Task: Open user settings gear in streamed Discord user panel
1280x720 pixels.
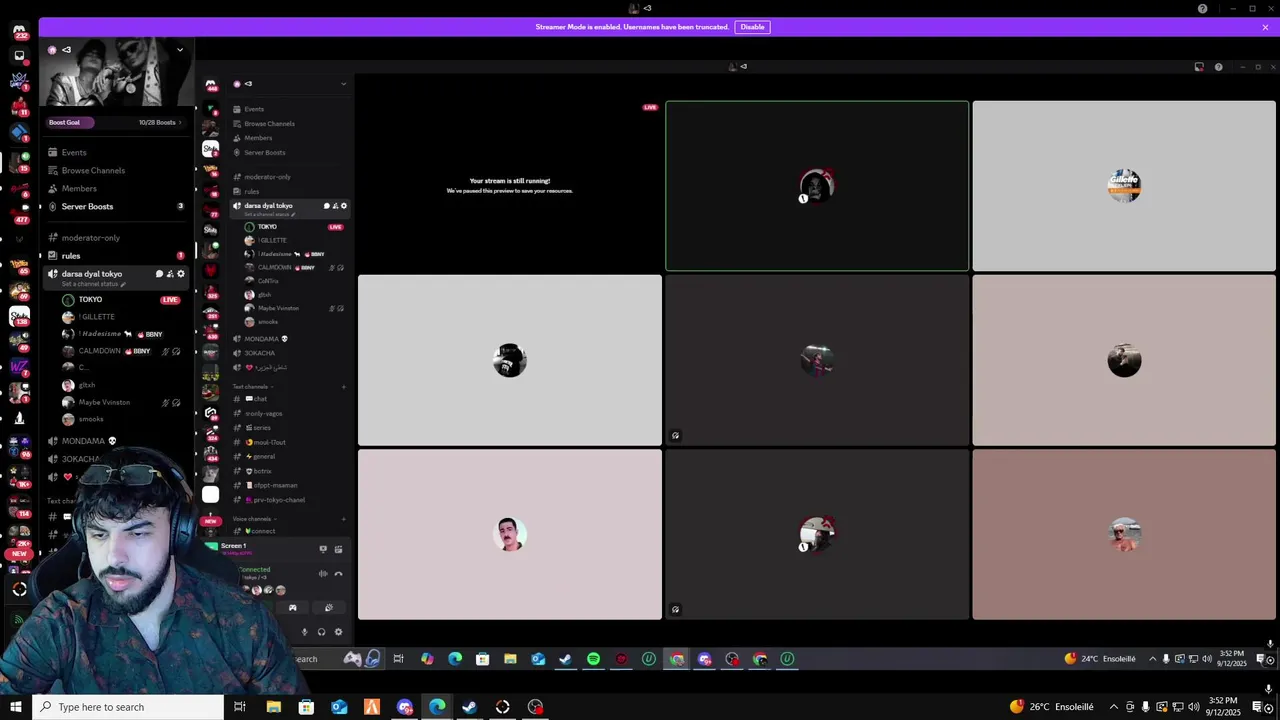Action: [x=338, y=632]
